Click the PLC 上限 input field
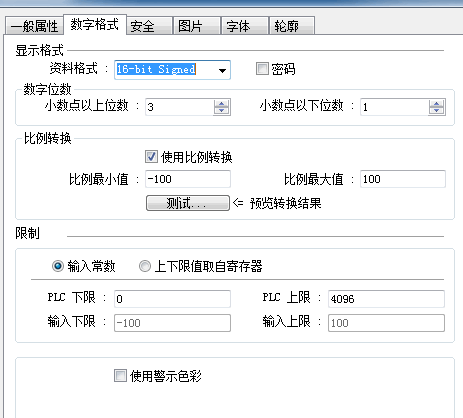This screenshot has width=463, height=418. click(x=386, y=299)
